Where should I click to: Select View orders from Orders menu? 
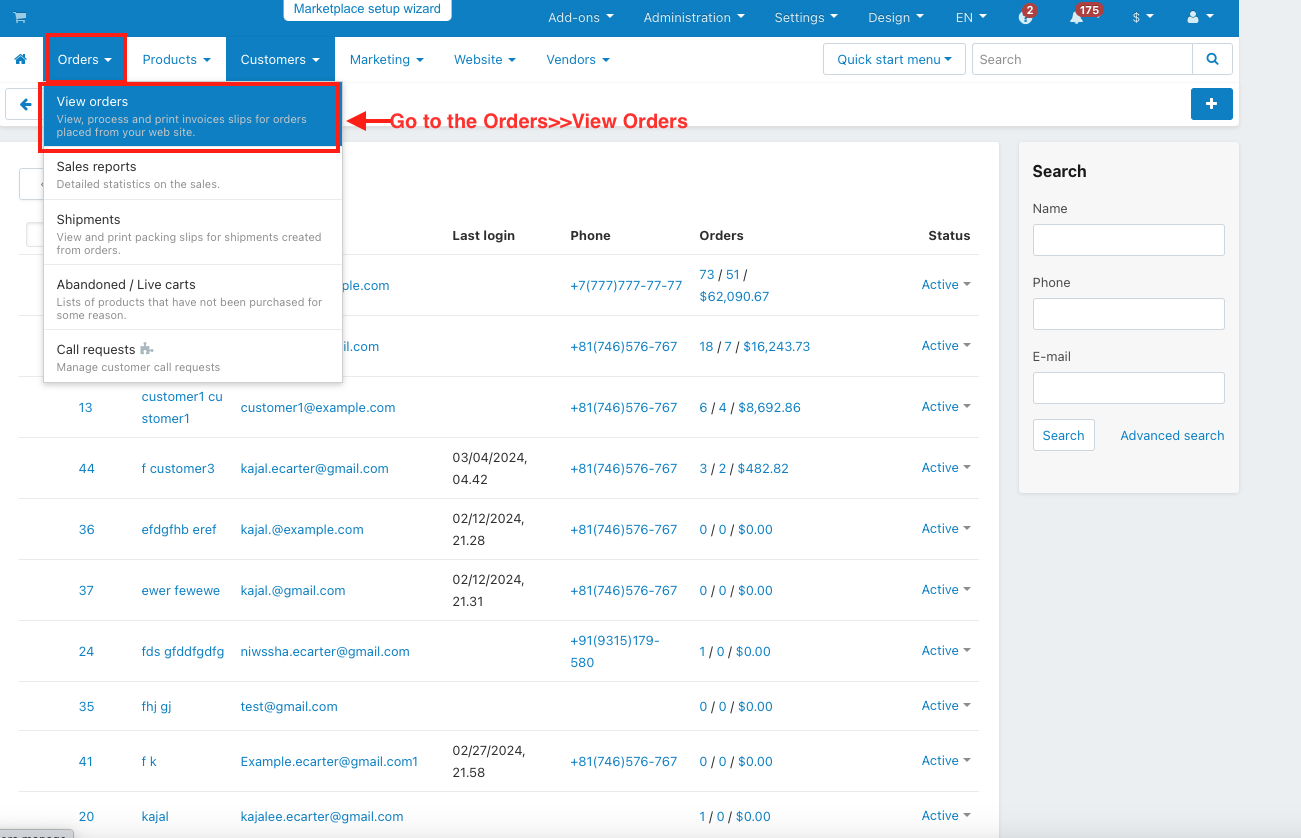point(190,116)
